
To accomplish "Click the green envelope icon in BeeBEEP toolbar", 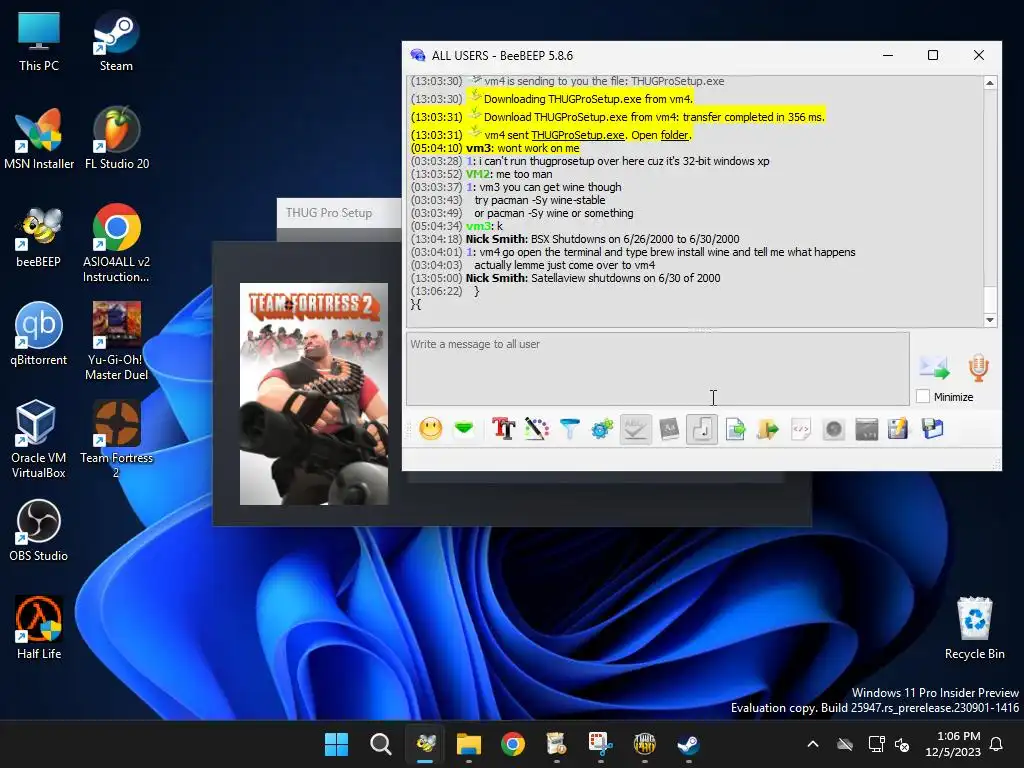I will coord(464,429).
